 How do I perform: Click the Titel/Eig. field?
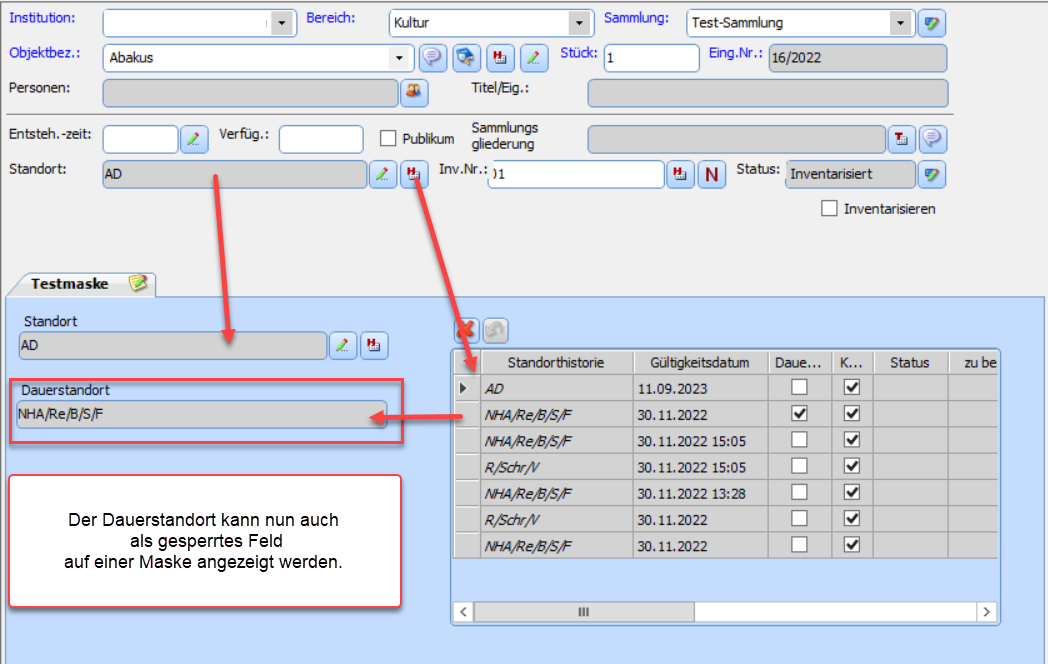point(768,93)
